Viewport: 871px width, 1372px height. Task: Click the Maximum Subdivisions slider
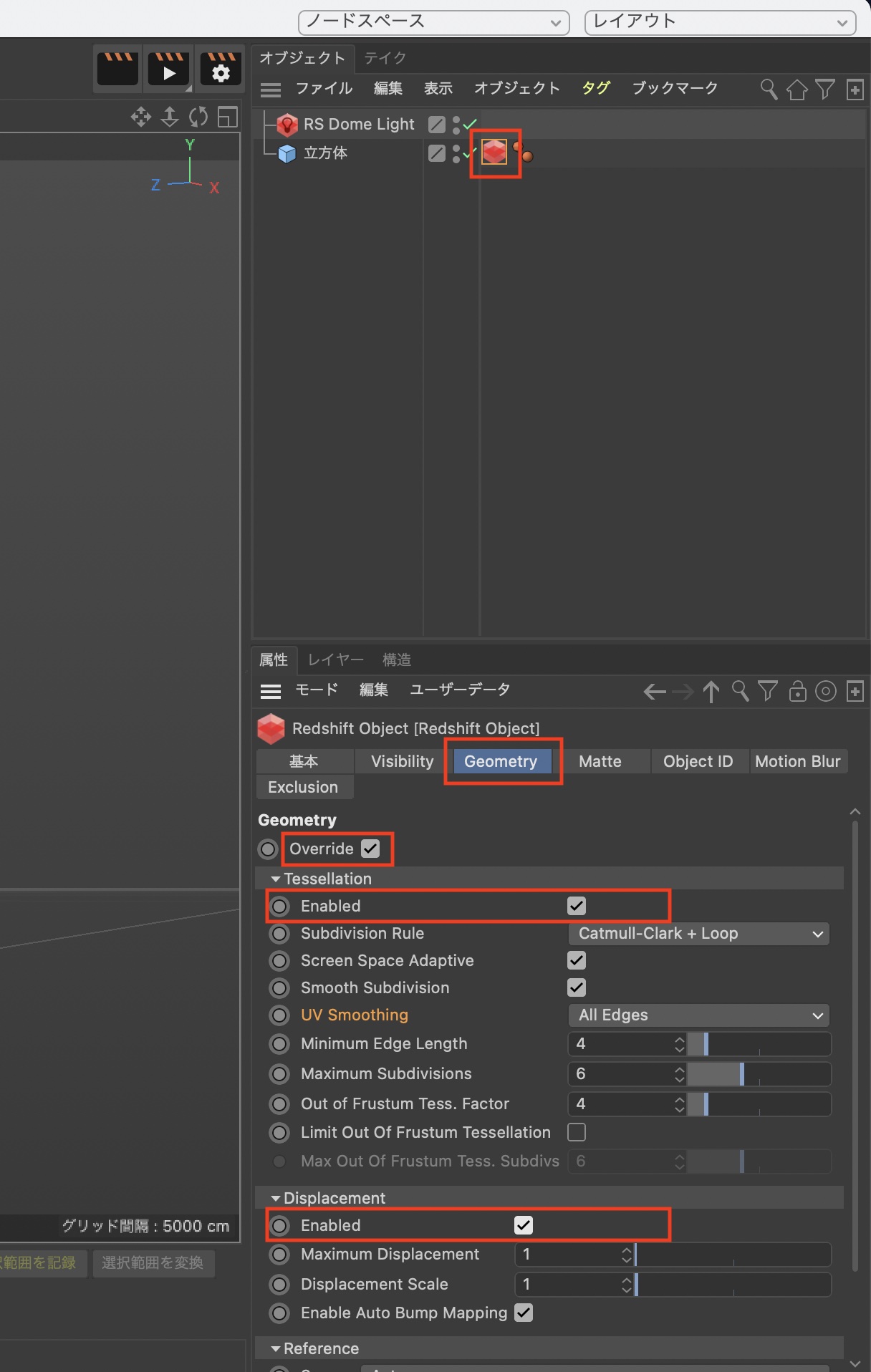coord(758,1074)
